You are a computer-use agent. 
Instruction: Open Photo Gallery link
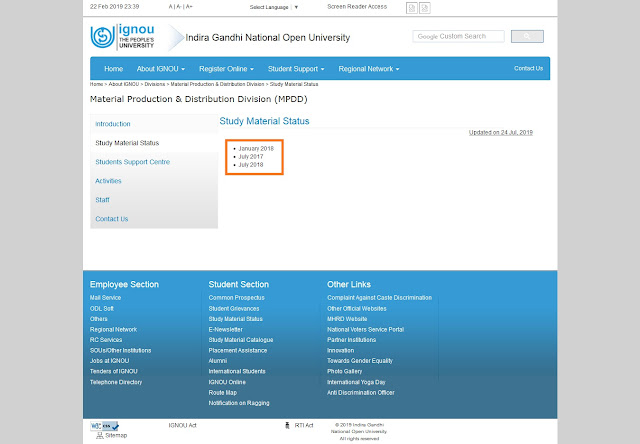[344, 372]
